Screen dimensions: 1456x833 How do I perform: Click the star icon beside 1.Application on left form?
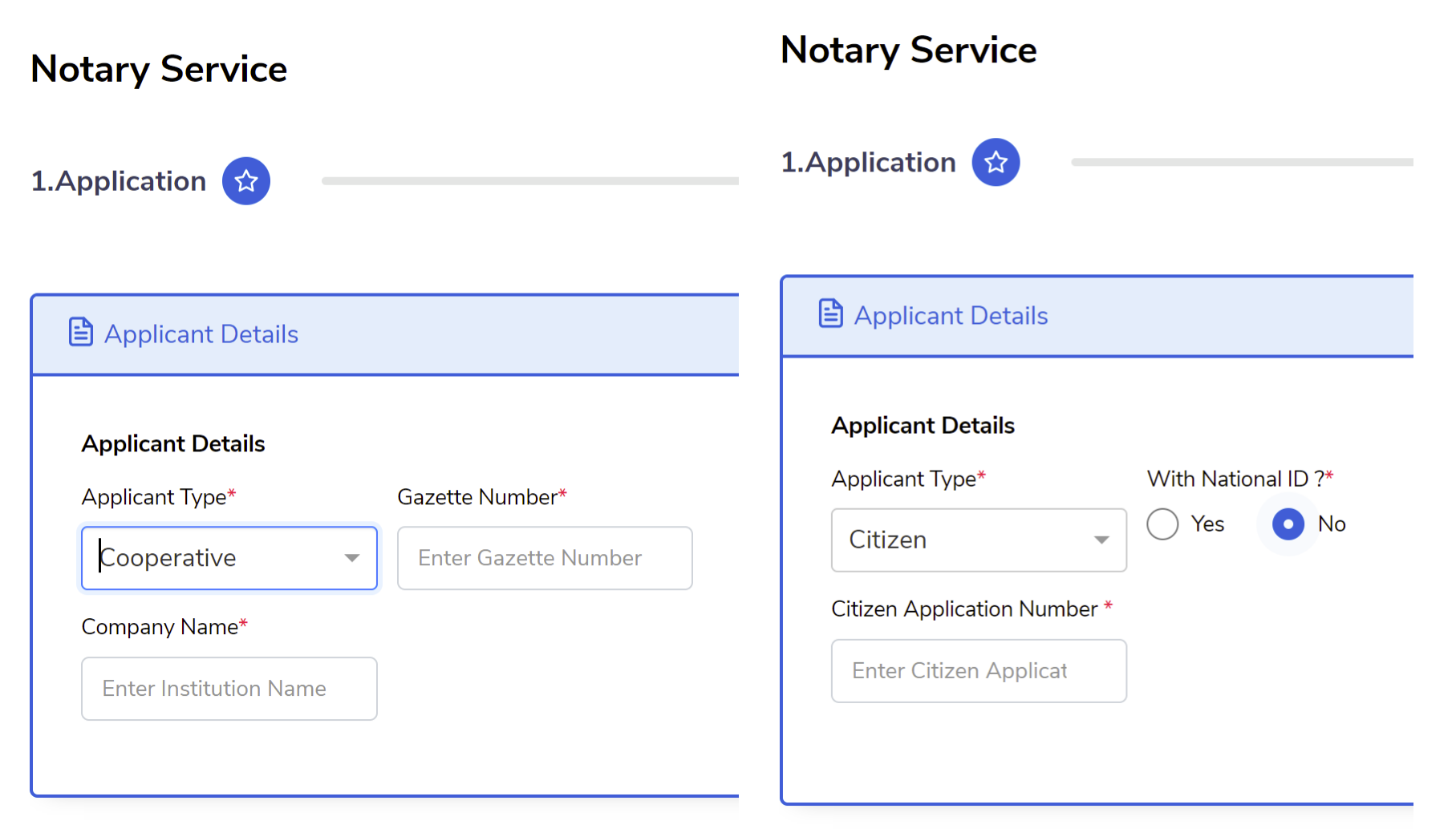click(245, 181)
